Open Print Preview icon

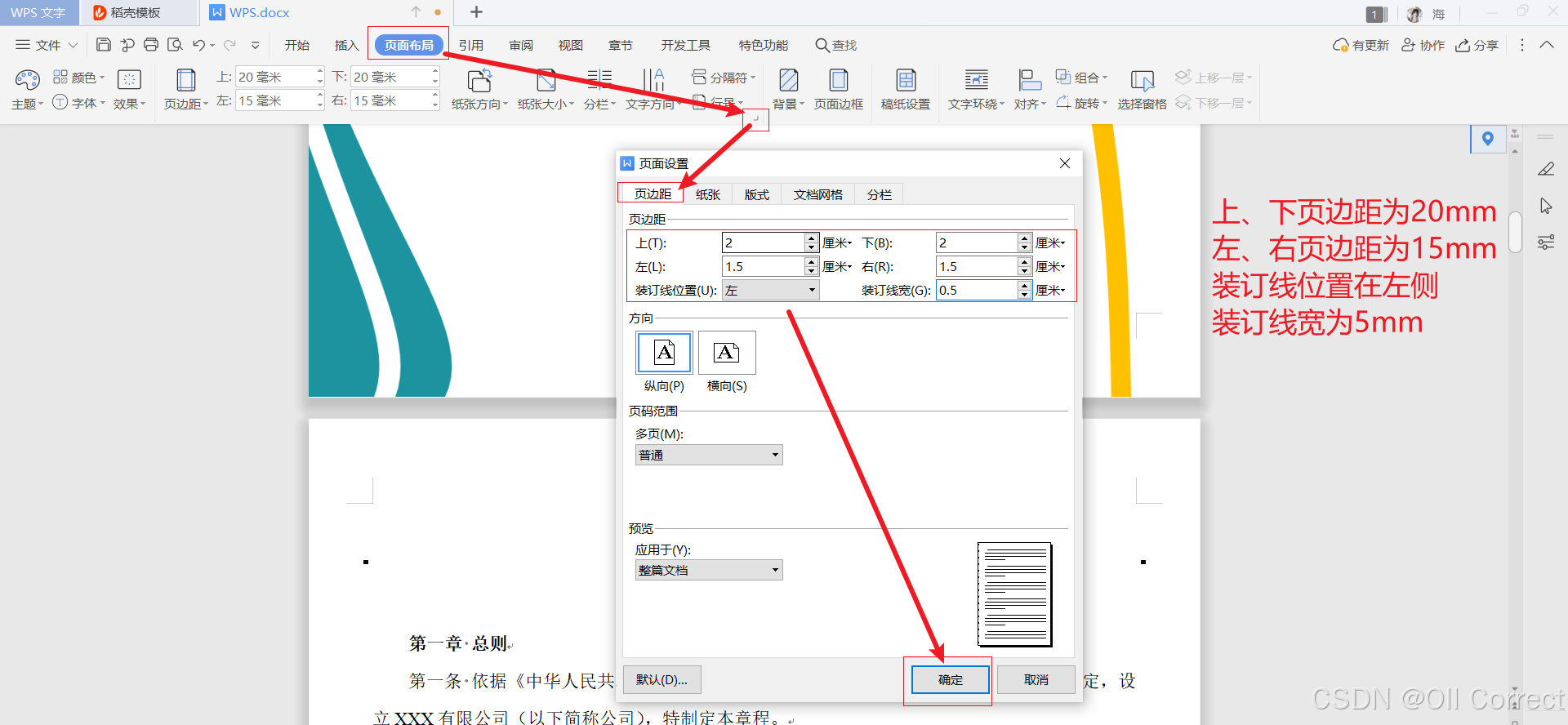(x=175, y=45)
